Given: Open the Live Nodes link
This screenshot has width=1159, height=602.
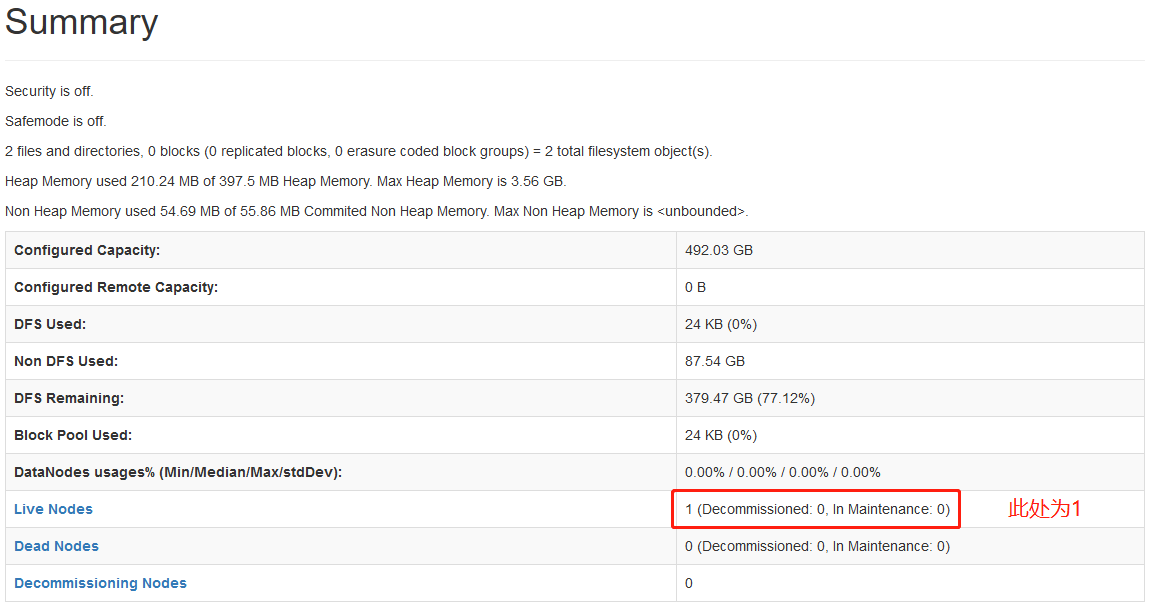Looking at the screenshot, I should [53, 509].
